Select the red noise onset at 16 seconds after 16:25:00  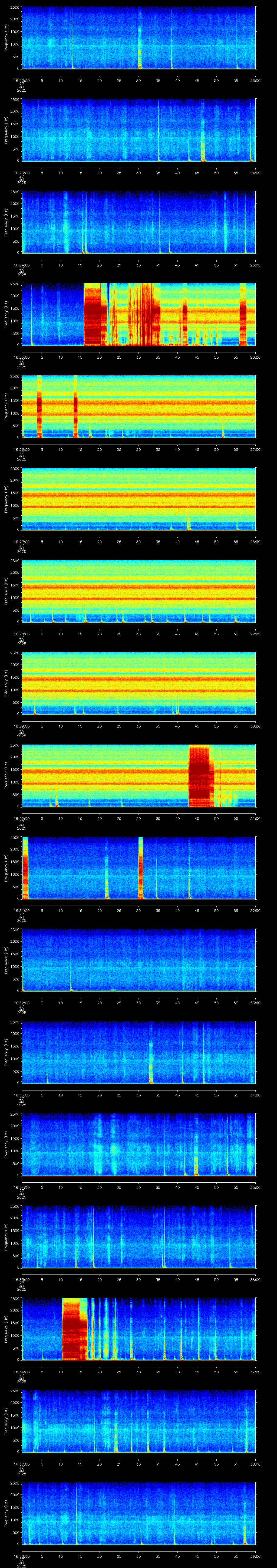pos(92,315)
